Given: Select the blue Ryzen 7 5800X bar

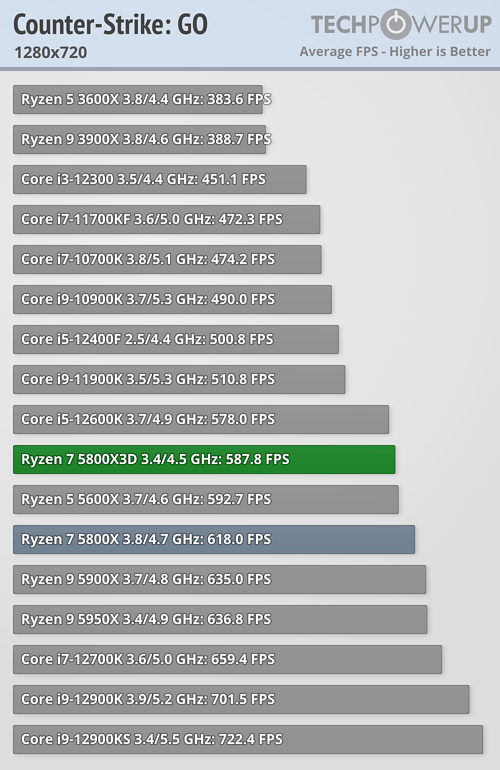Looking at the screenshot, I should 214,540.
